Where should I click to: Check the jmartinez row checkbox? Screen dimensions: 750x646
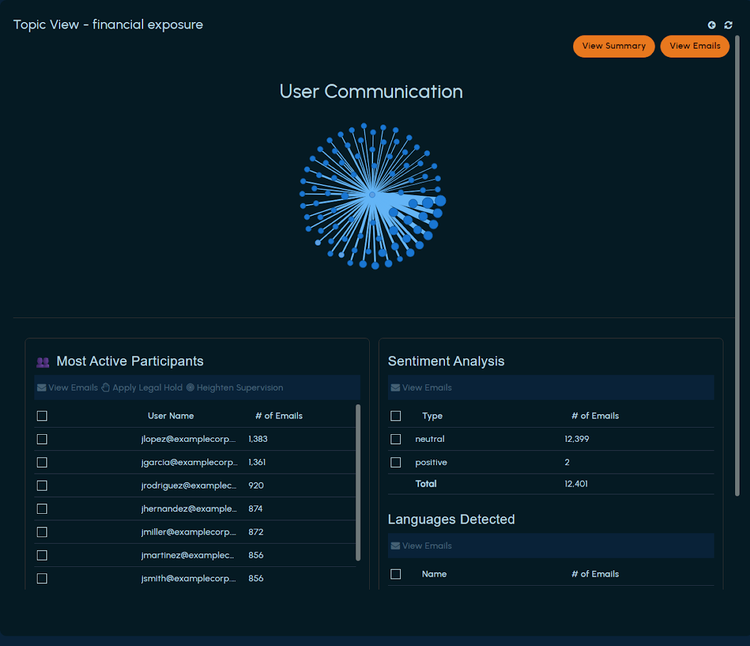point(42,556)
